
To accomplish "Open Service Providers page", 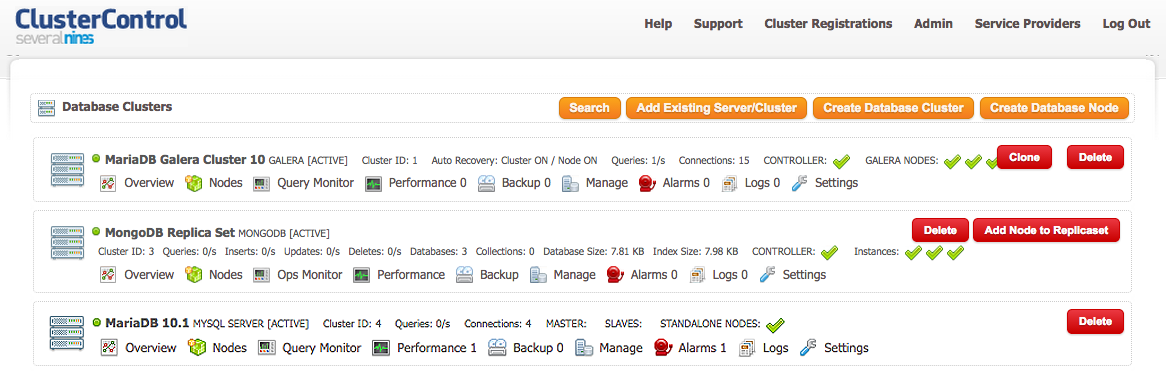I will (1028, 24).
